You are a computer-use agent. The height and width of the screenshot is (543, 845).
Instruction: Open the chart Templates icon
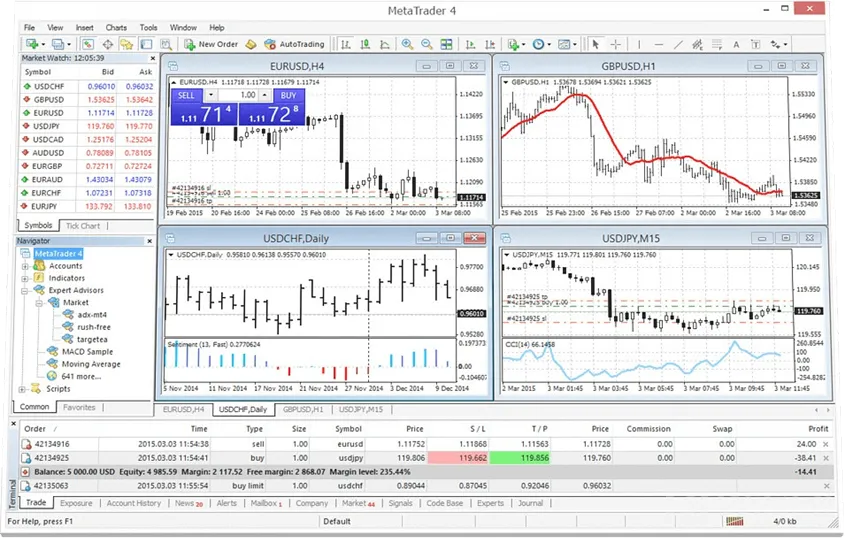coord(564,44)
